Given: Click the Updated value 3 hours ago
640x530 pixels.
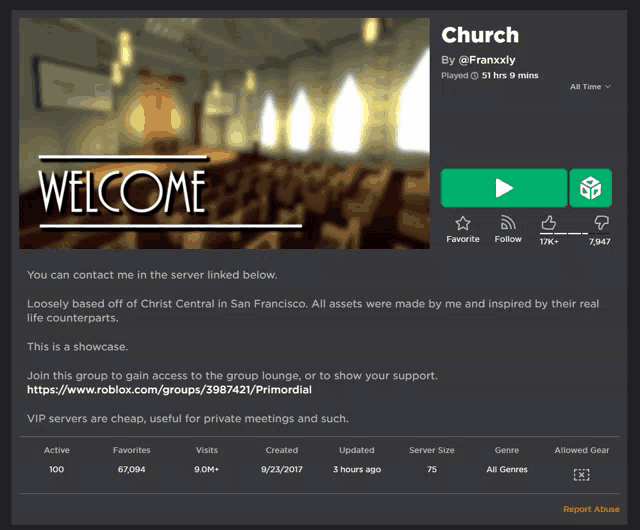Looking at the screenshot, I should coord(357,470).
